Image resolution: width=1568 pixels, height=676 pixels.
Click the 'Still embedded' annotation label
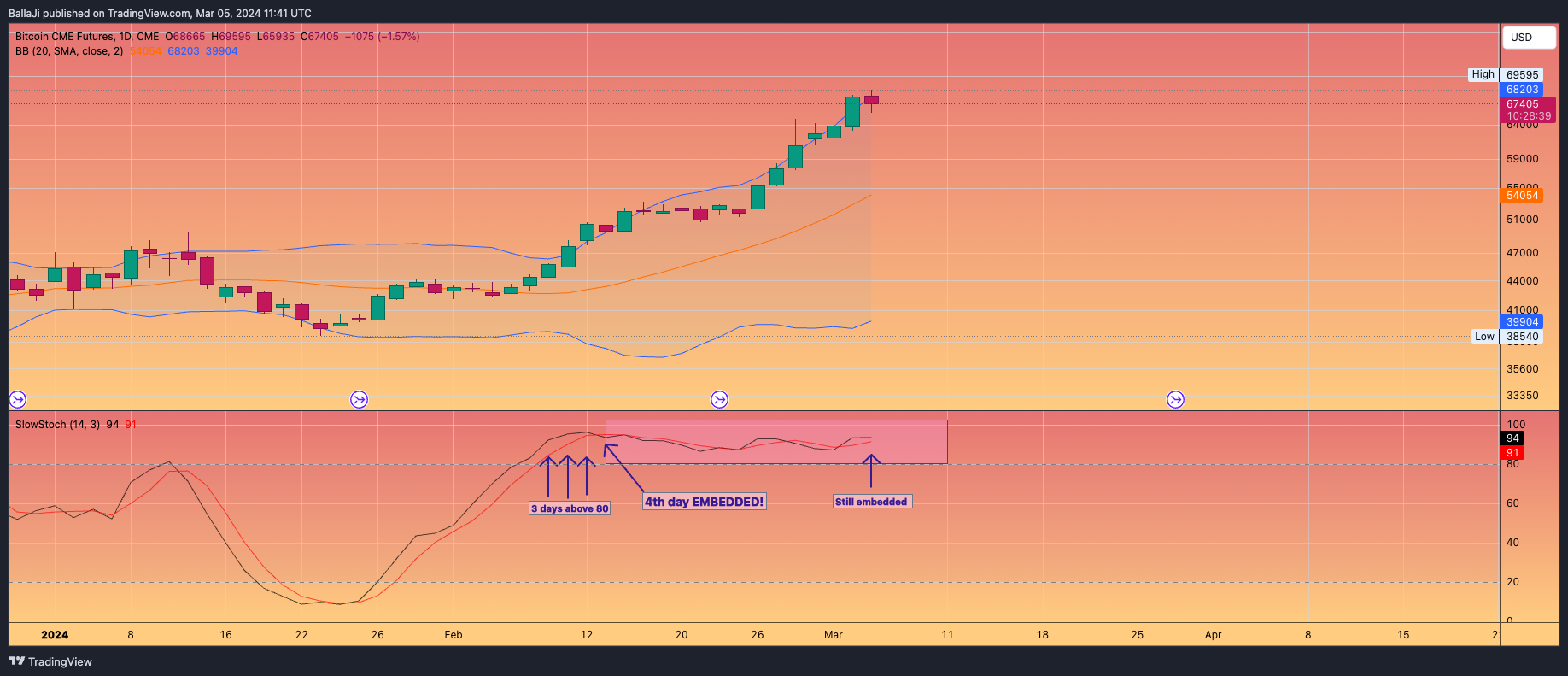pos(872,502)
